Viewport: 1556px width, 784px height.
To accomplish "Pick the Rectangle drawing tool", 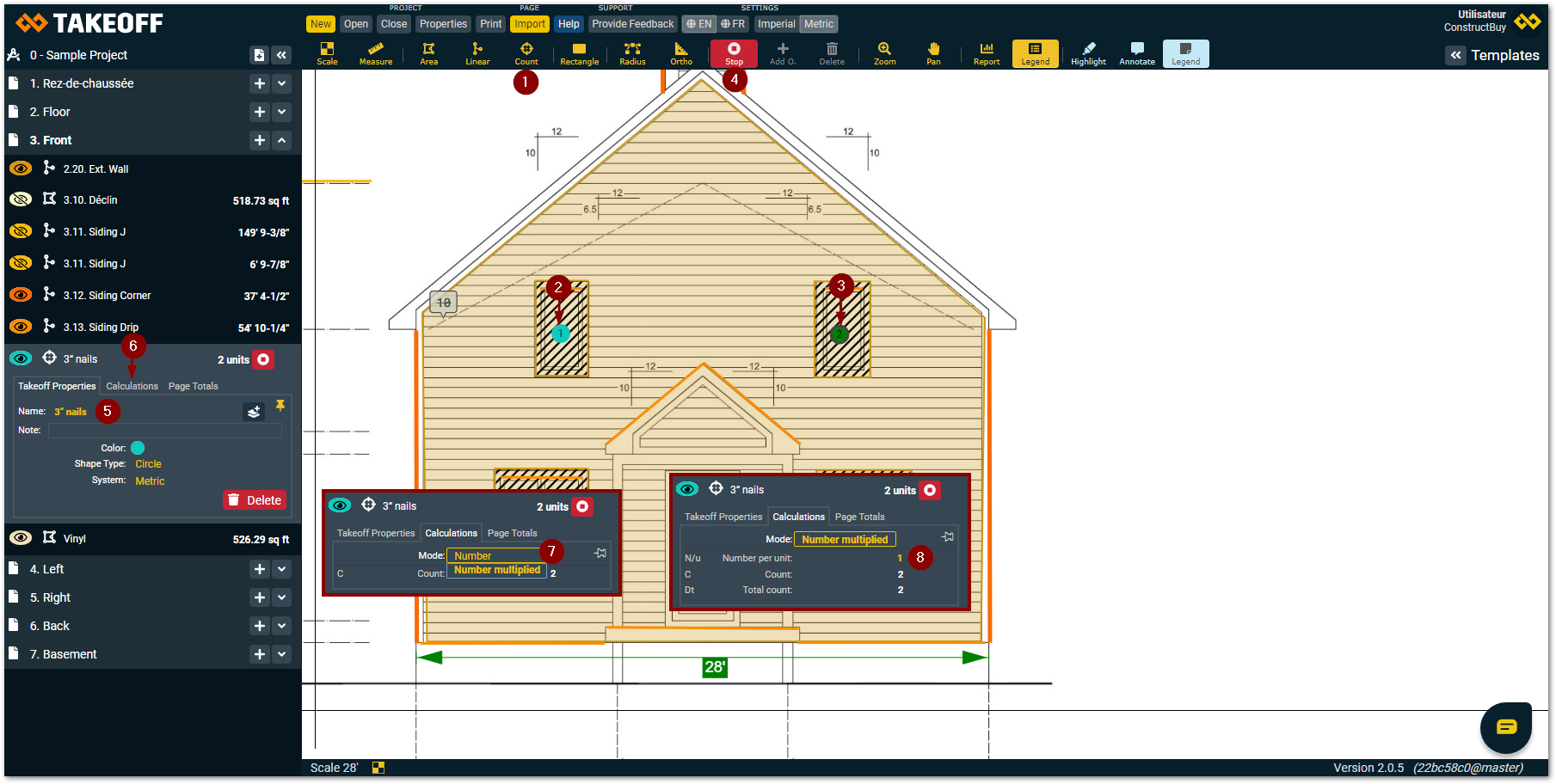I will pos(579,53).
